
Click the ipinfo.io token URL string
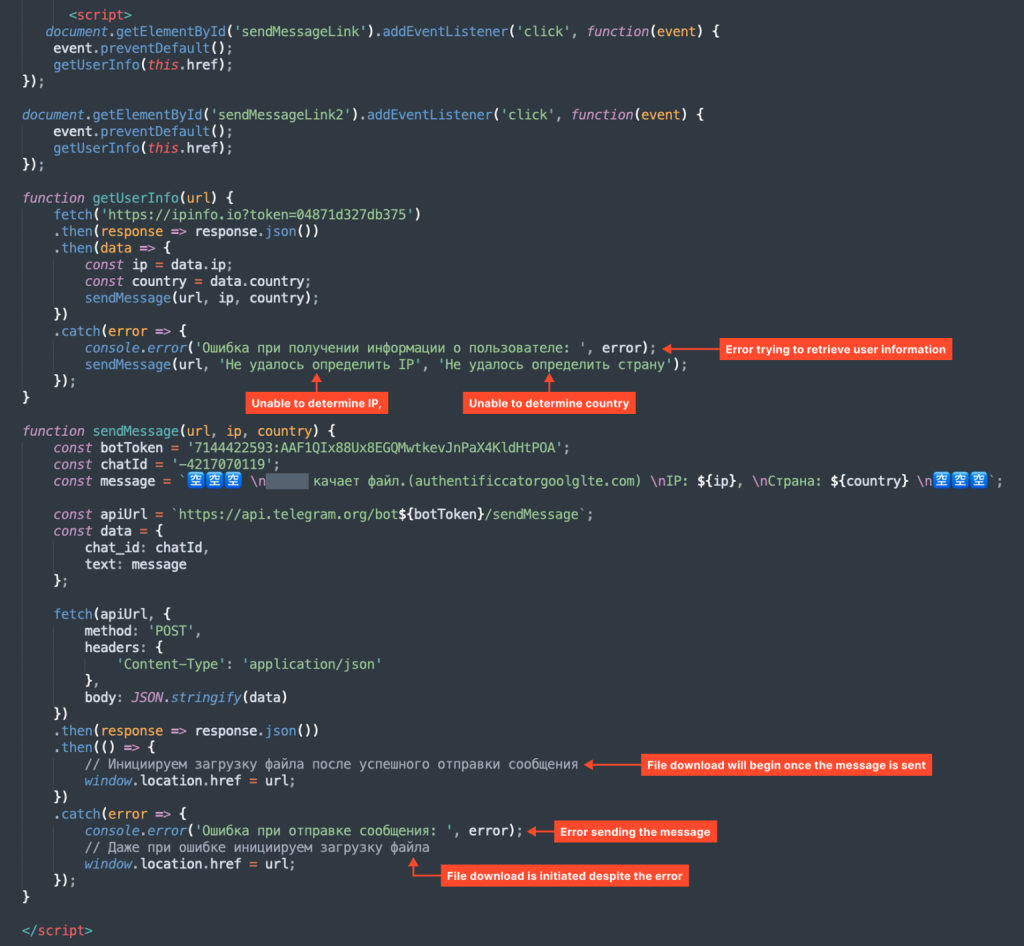[x=257, y=215]
